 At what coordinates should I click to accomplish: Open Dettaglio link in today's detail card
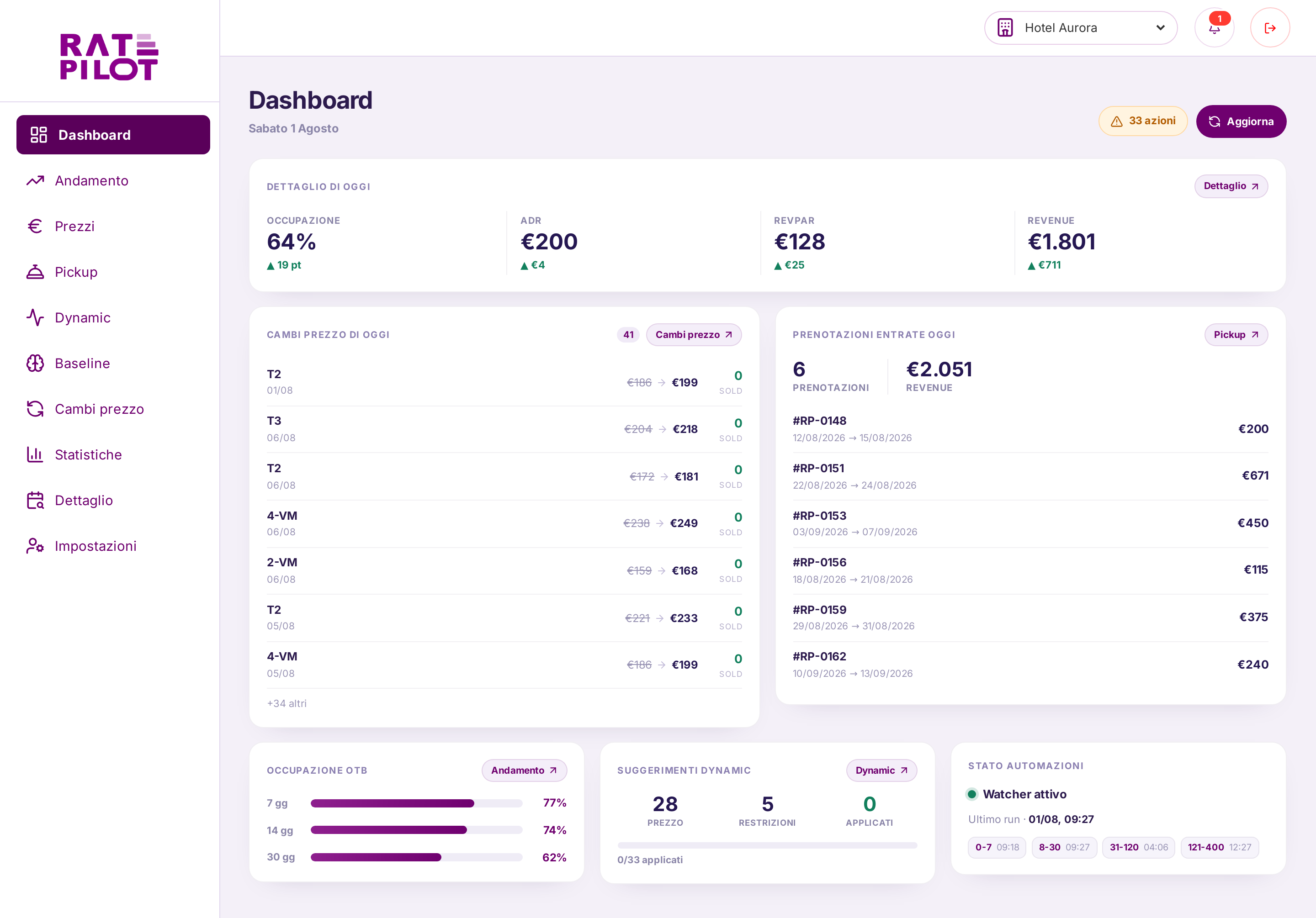click(1231, 186)
